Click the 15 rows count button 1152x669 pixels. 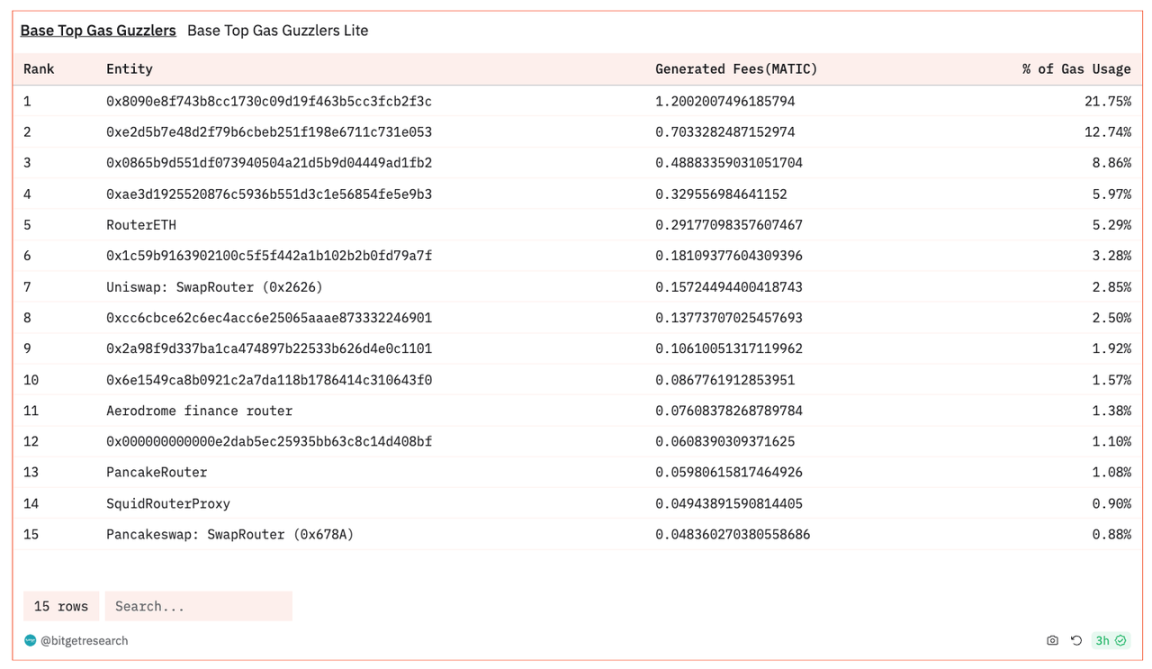click(61, 606)
